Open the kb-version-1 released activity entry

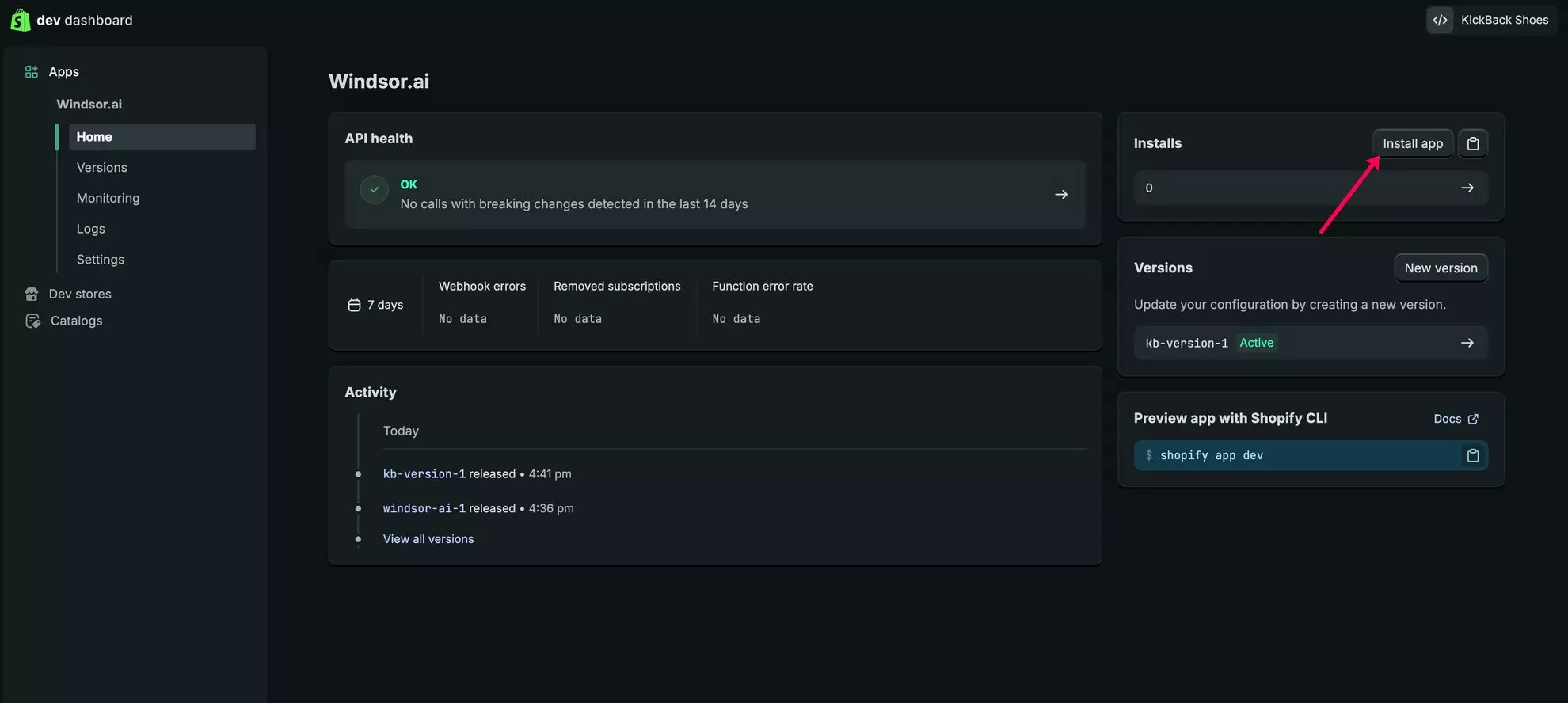coord(424,474)
